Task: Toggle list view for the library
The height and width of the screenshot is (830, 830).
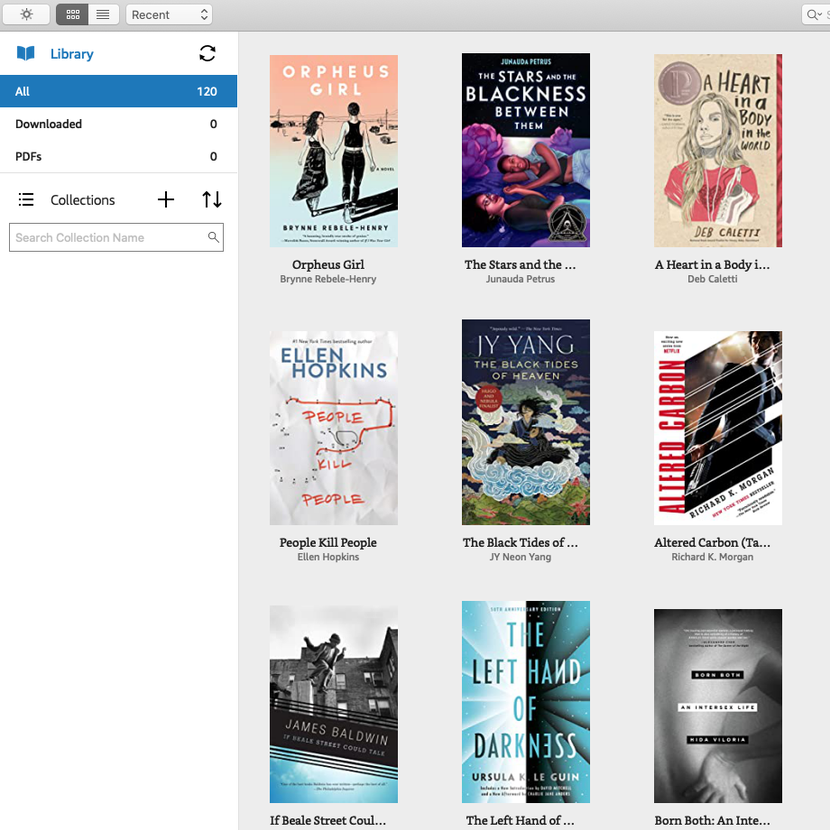Action: (103, 14)
